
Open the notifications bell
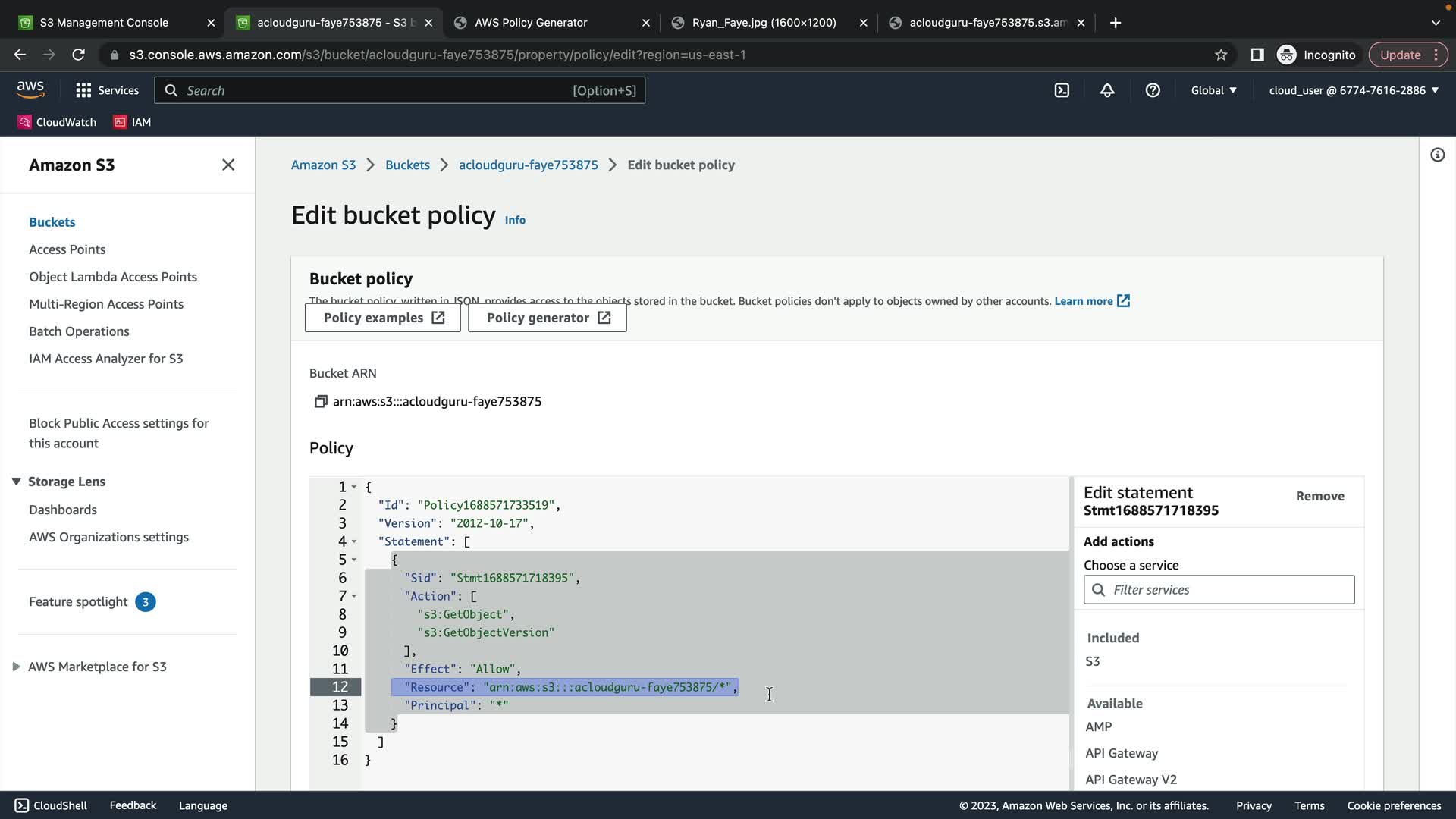pos(1107,90)
